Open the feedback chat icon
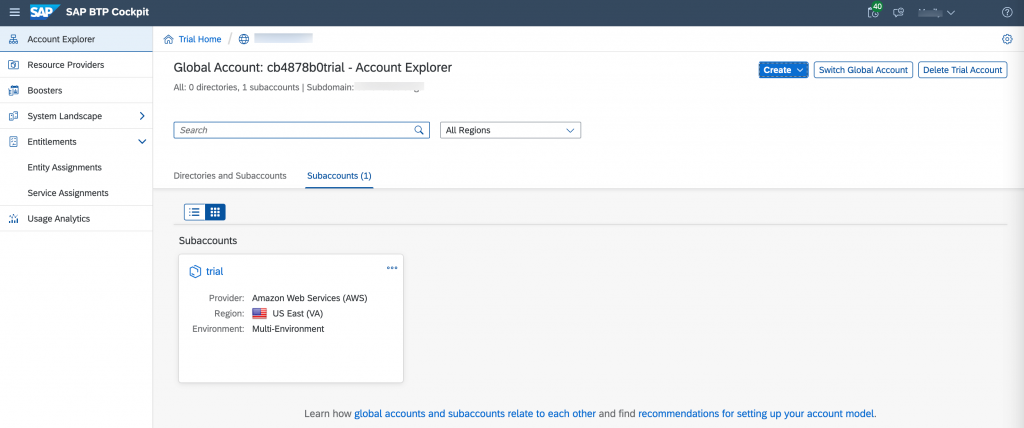The image size is (1024, 428). tap(899, 12)
